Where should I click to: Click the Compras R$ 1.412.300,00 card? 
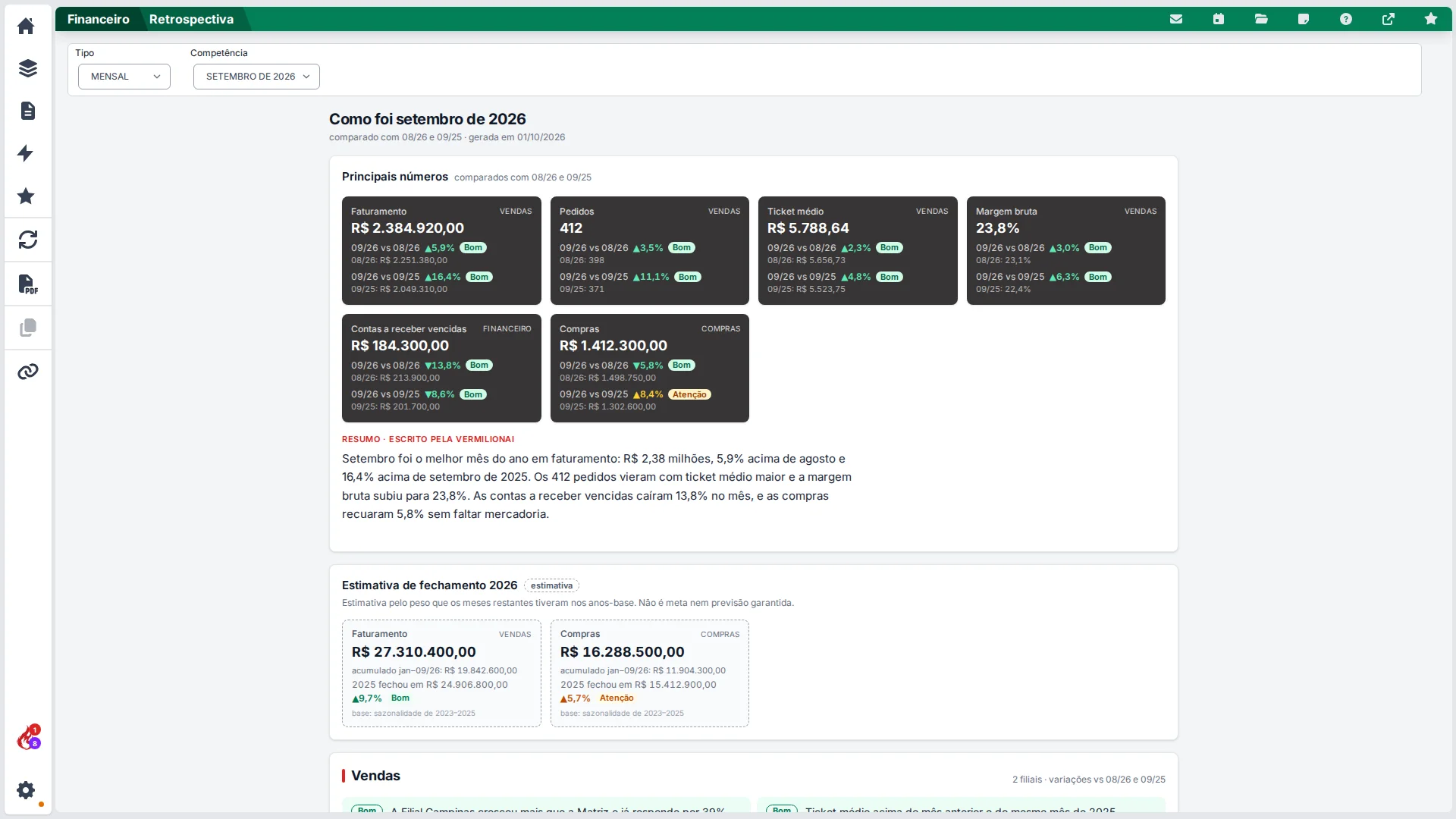[x=650, y=369]
